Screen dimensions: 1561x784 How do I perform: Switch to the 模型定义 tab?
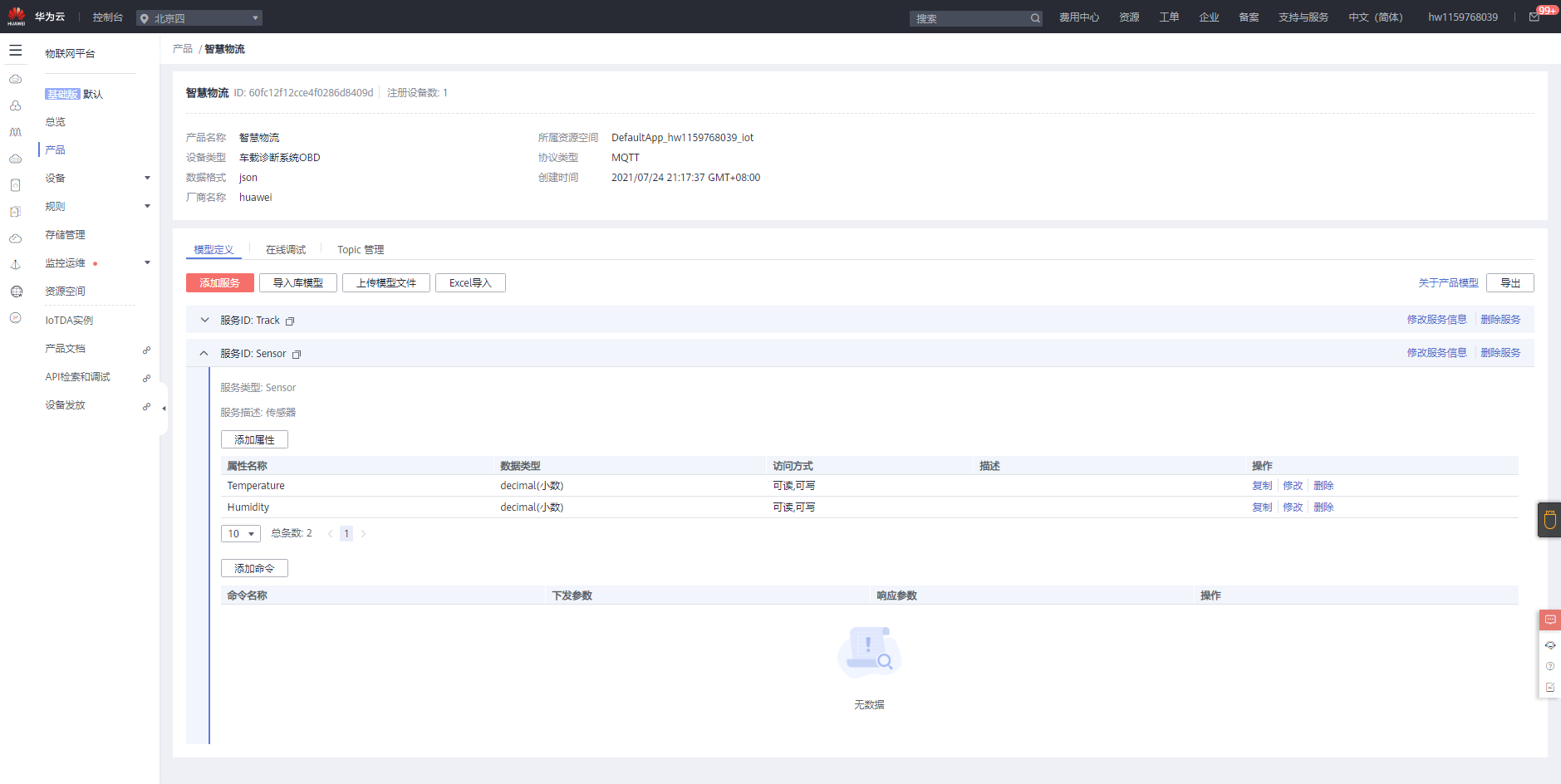pyautogui.click(x=214, y=250)
